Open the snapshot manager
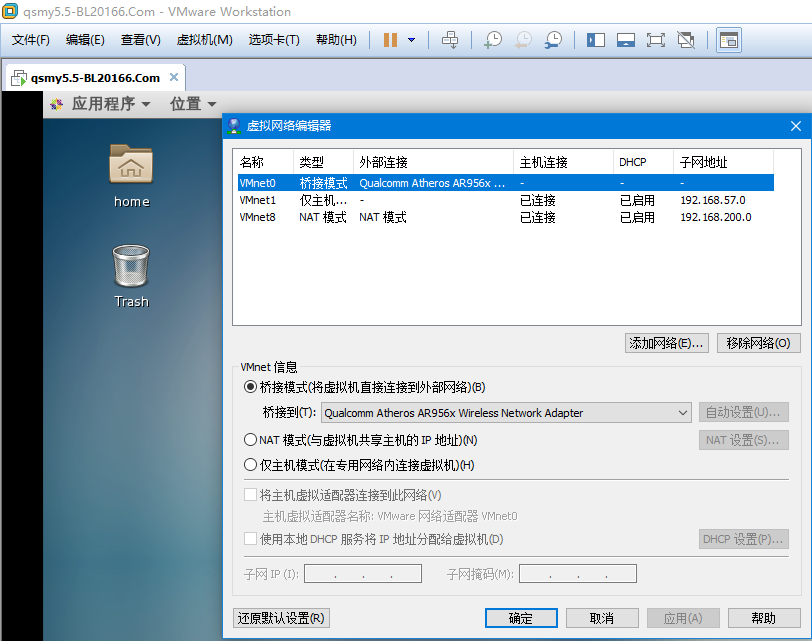 tap(553, 40)
